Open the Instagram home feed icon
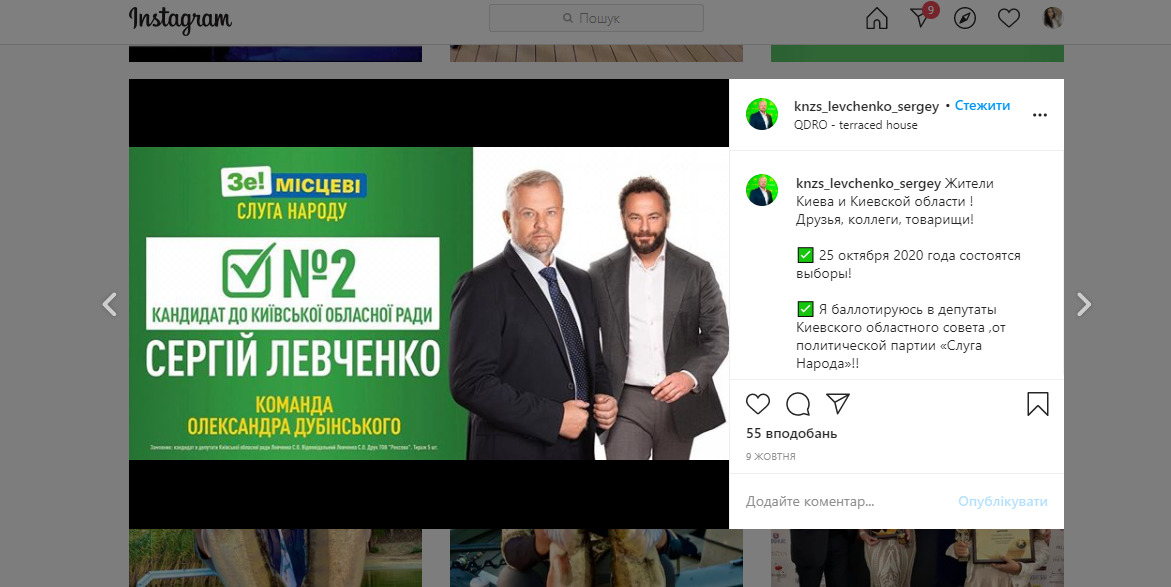The image size is (1171, 587). coord(877,18)
